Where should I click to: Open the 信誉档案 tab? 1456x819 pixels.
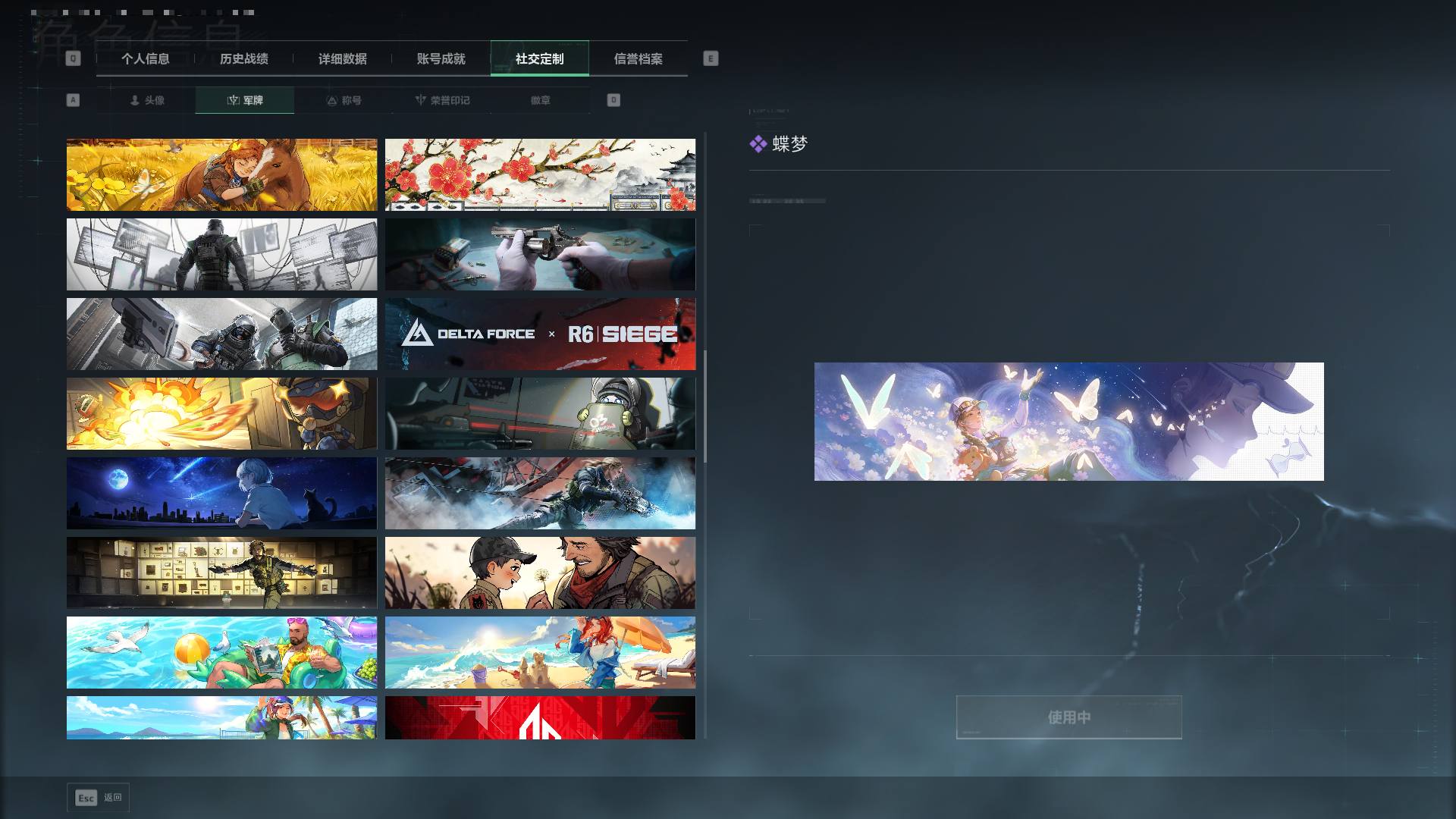[x=639, y=58]
